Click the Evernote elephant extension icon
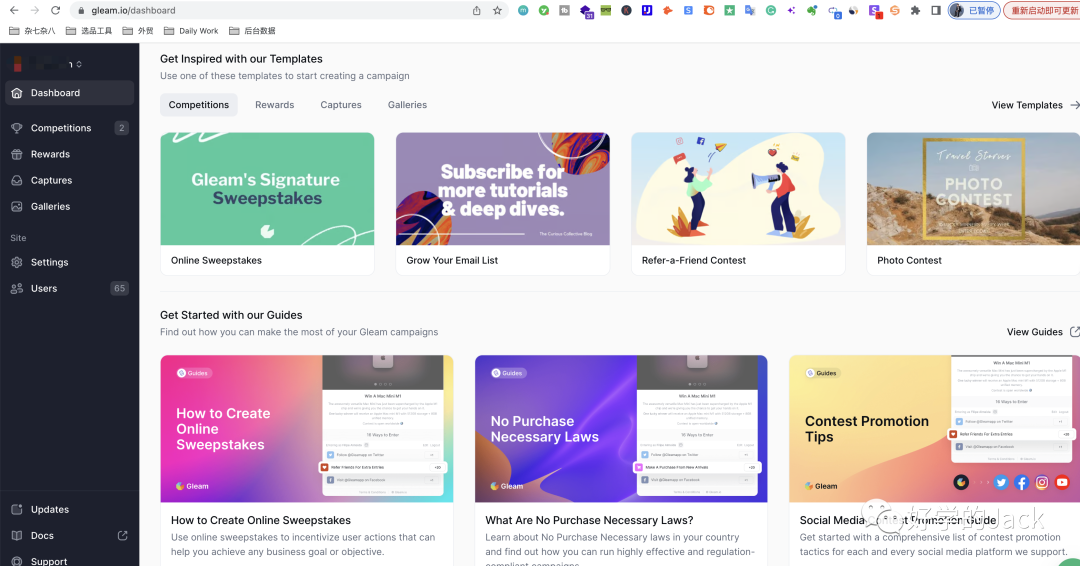Image resolution: width=1080 pixels, height=566 pixels. tap(812, 10)
